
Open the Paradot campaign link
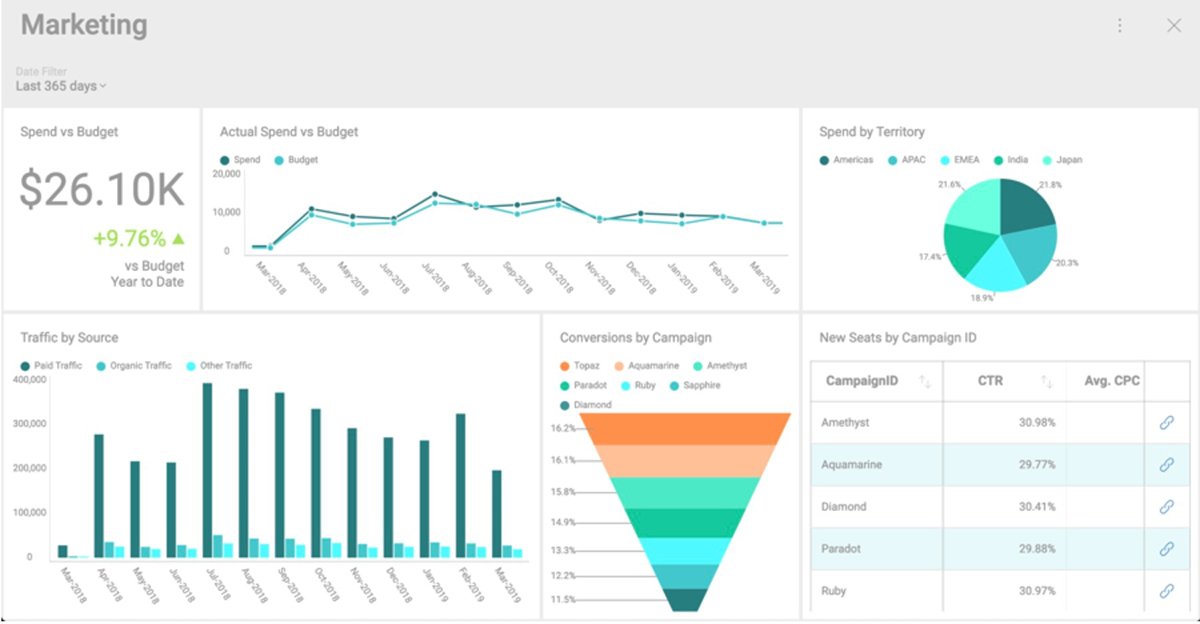(x=1169, y=548)
